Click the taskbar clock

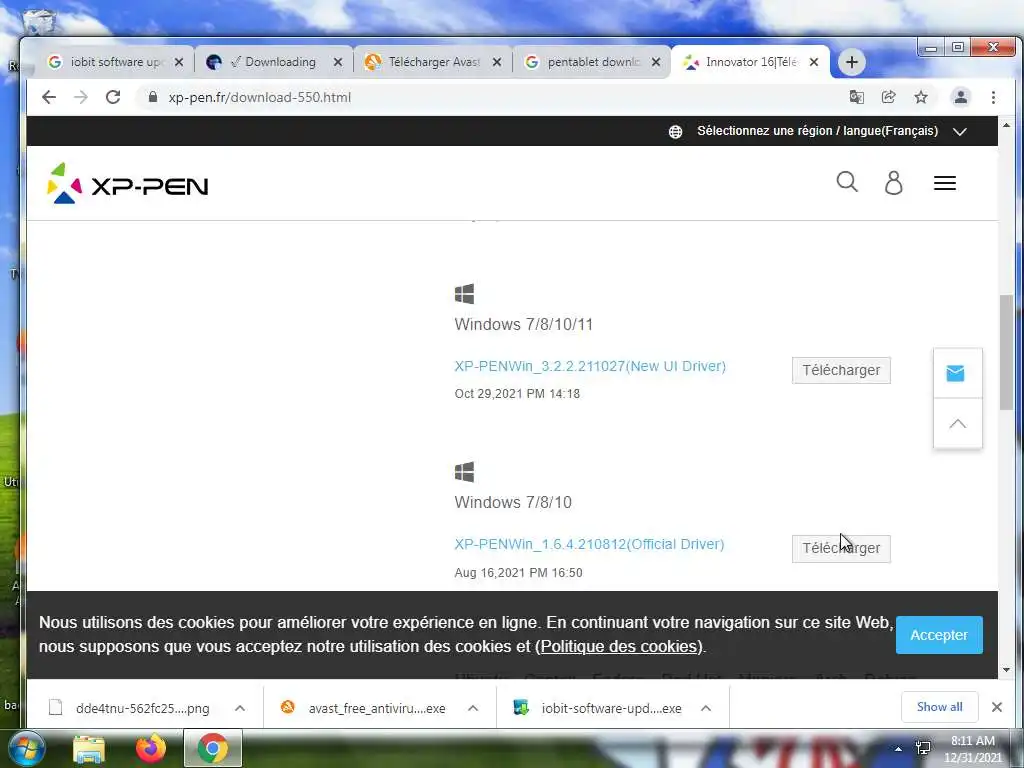click(972, 749)
